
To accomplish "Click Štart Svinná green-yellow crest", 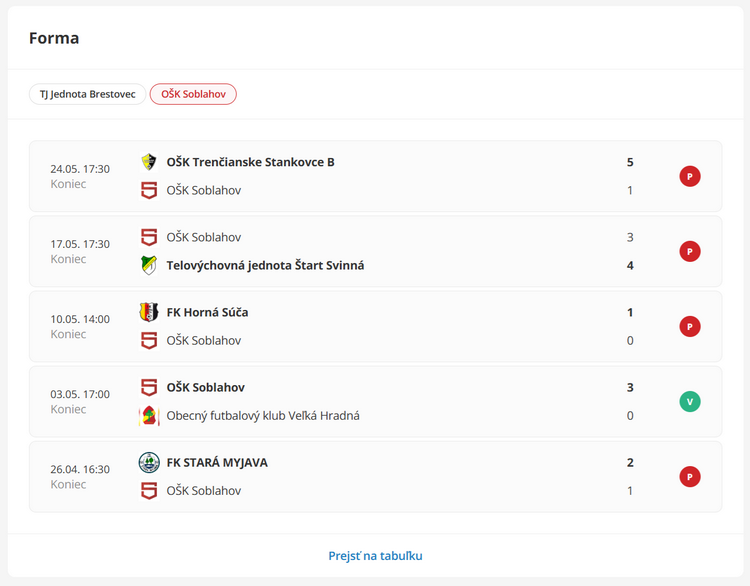I will click(149, 265).
